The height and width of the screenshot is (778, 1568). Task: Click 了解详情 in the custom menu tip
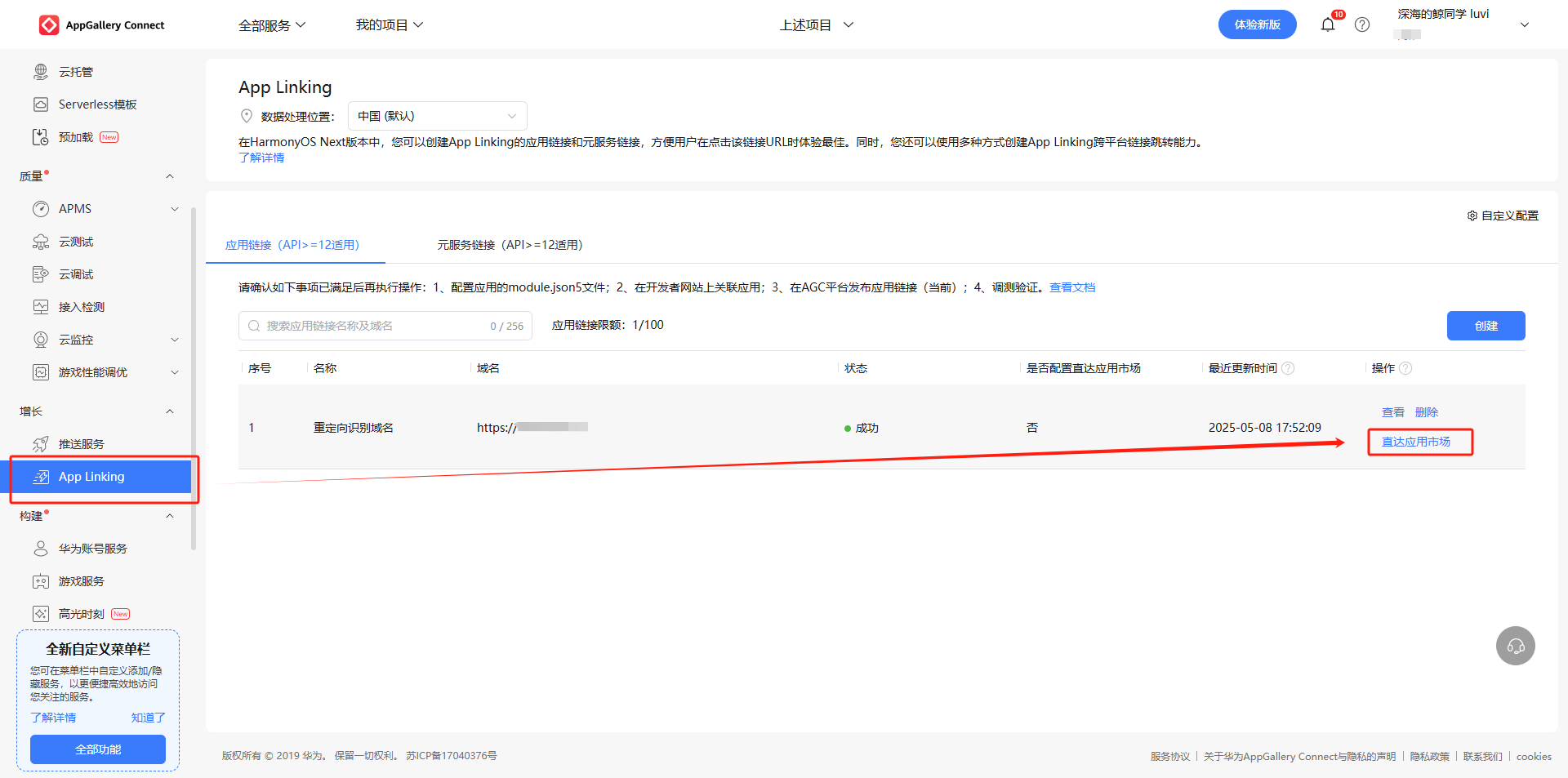[53, 718]
